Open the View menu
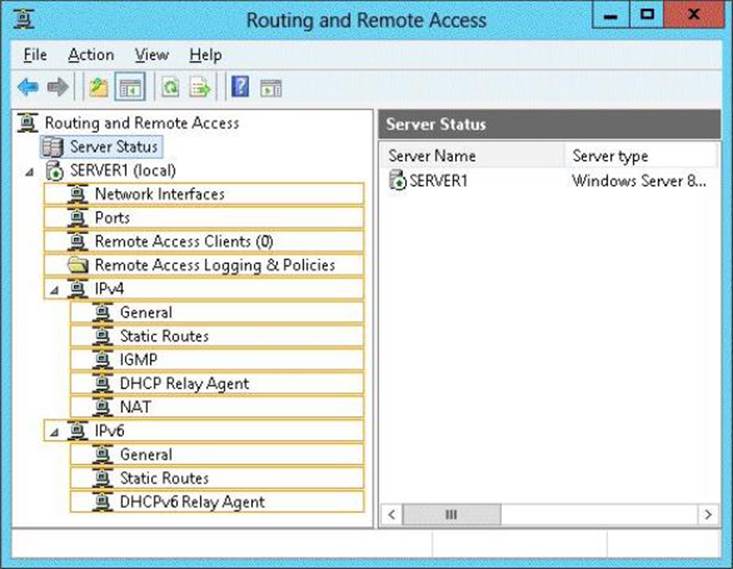Image resolution: width=733 pixels, height=569 pixels. 151,55
